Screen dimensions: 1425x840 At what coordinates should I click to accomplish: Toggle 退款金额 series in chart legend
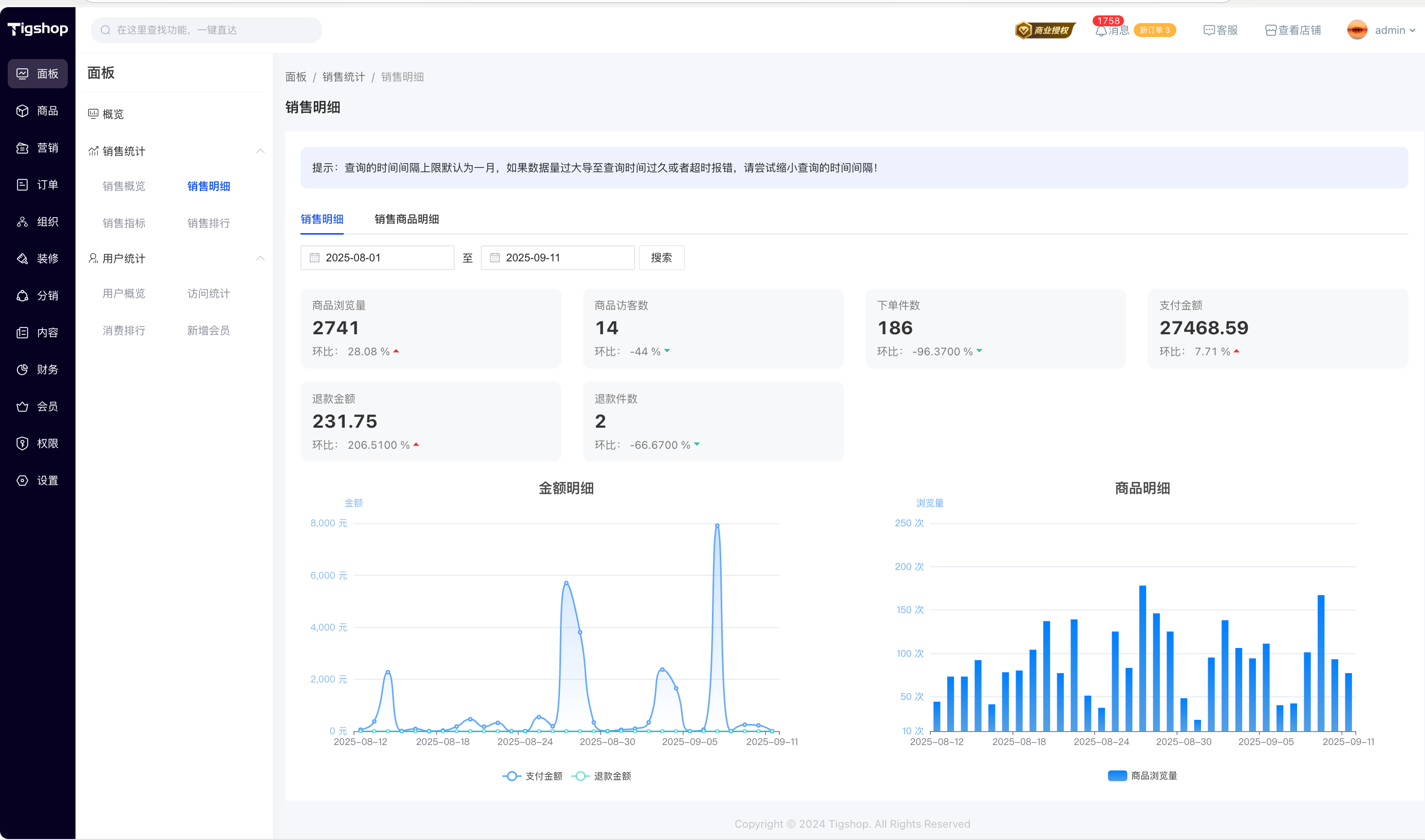(x=601, y=776)
